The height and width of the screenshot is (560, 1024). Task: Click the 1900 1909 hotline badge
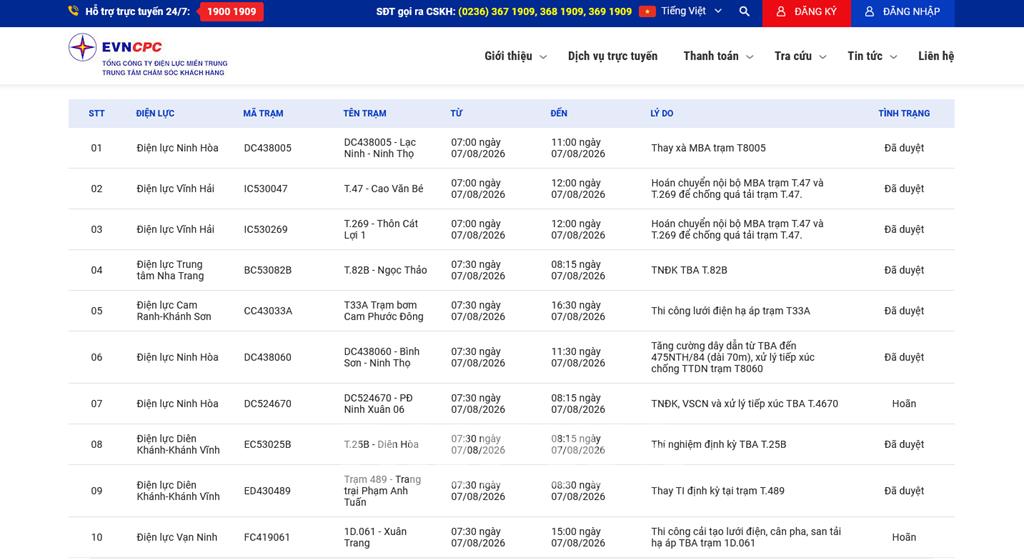click(x=231, y=12)
